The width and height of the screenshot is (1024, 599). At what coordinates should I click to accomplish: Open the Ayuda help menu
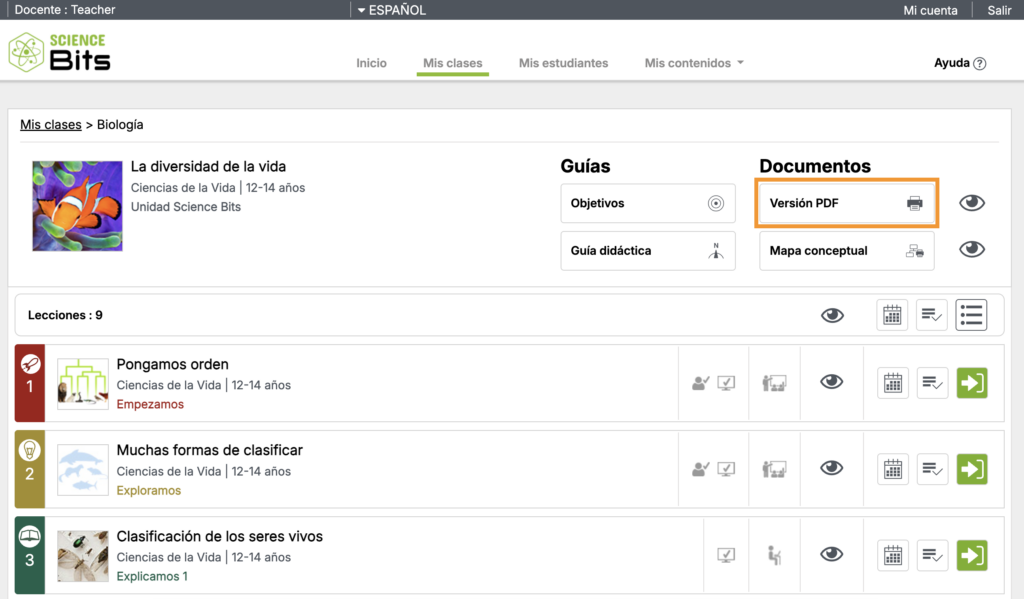click(x=959, y=62)
